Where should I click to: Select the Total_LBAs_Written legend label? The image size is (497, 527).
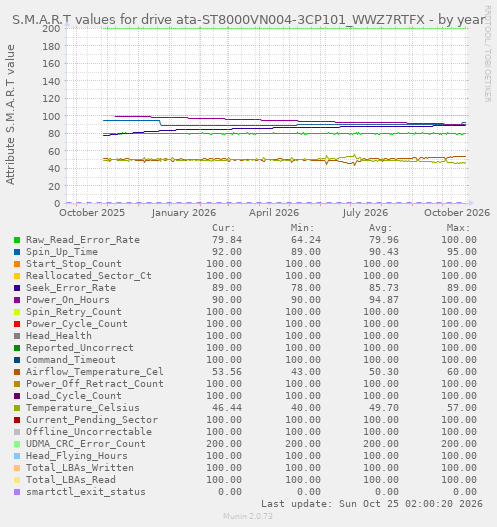click(x=80, y=468)
